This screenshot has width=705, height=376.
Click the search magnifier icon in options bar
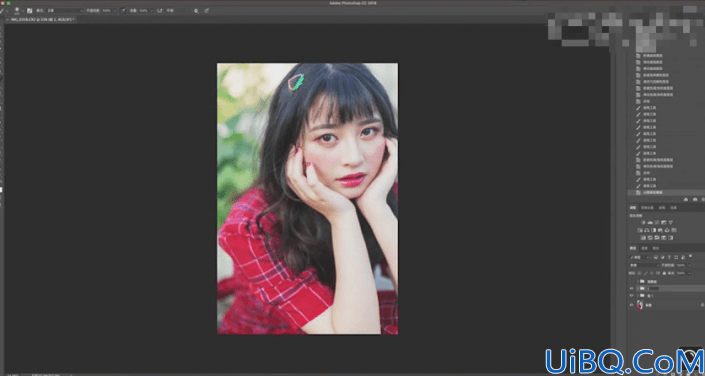tap(196, 11)
